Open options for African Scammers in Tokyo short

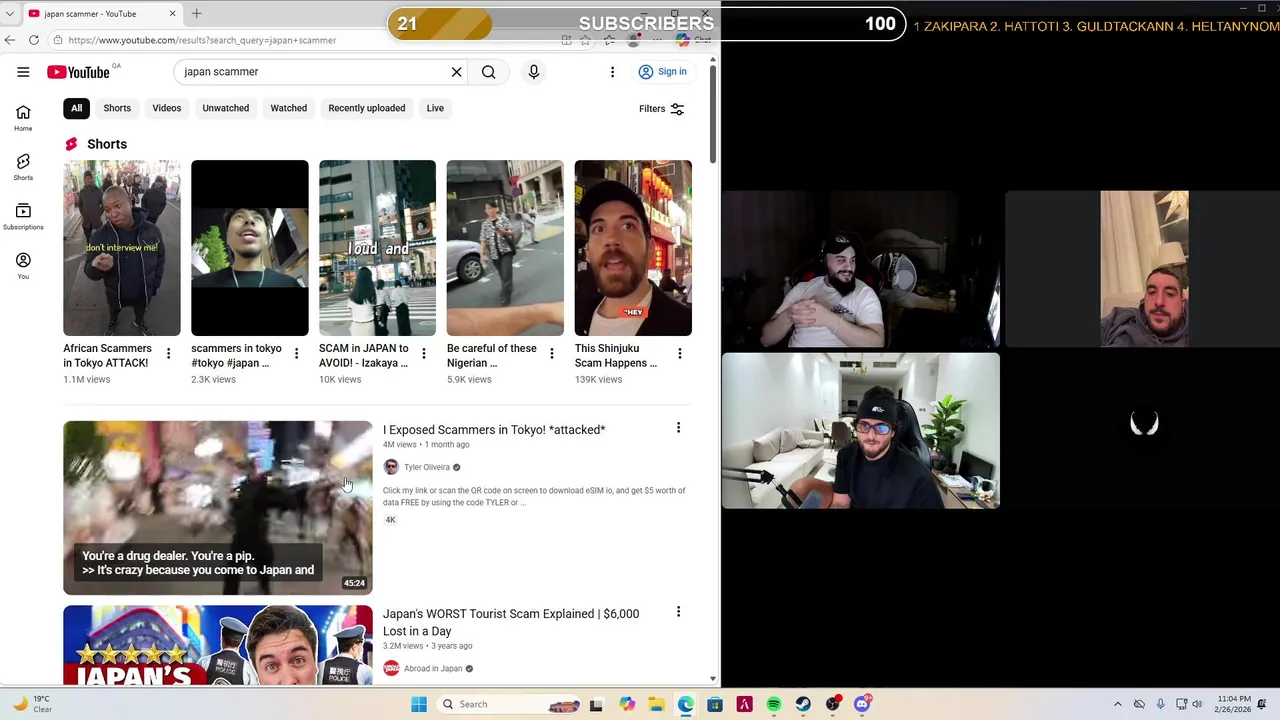click(168, 354)
